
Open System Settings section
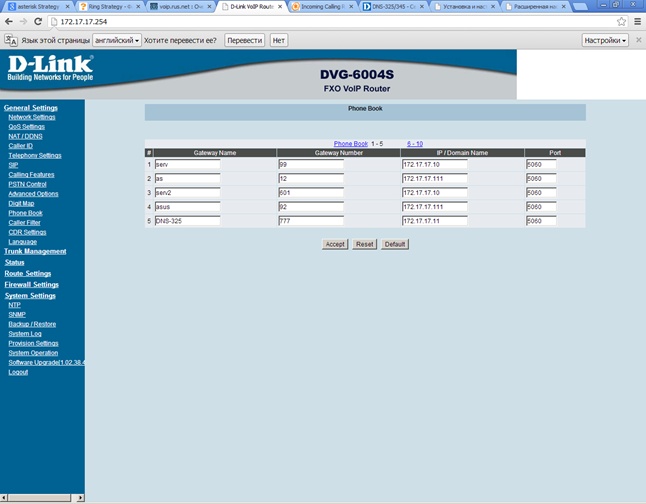(30, 296)
